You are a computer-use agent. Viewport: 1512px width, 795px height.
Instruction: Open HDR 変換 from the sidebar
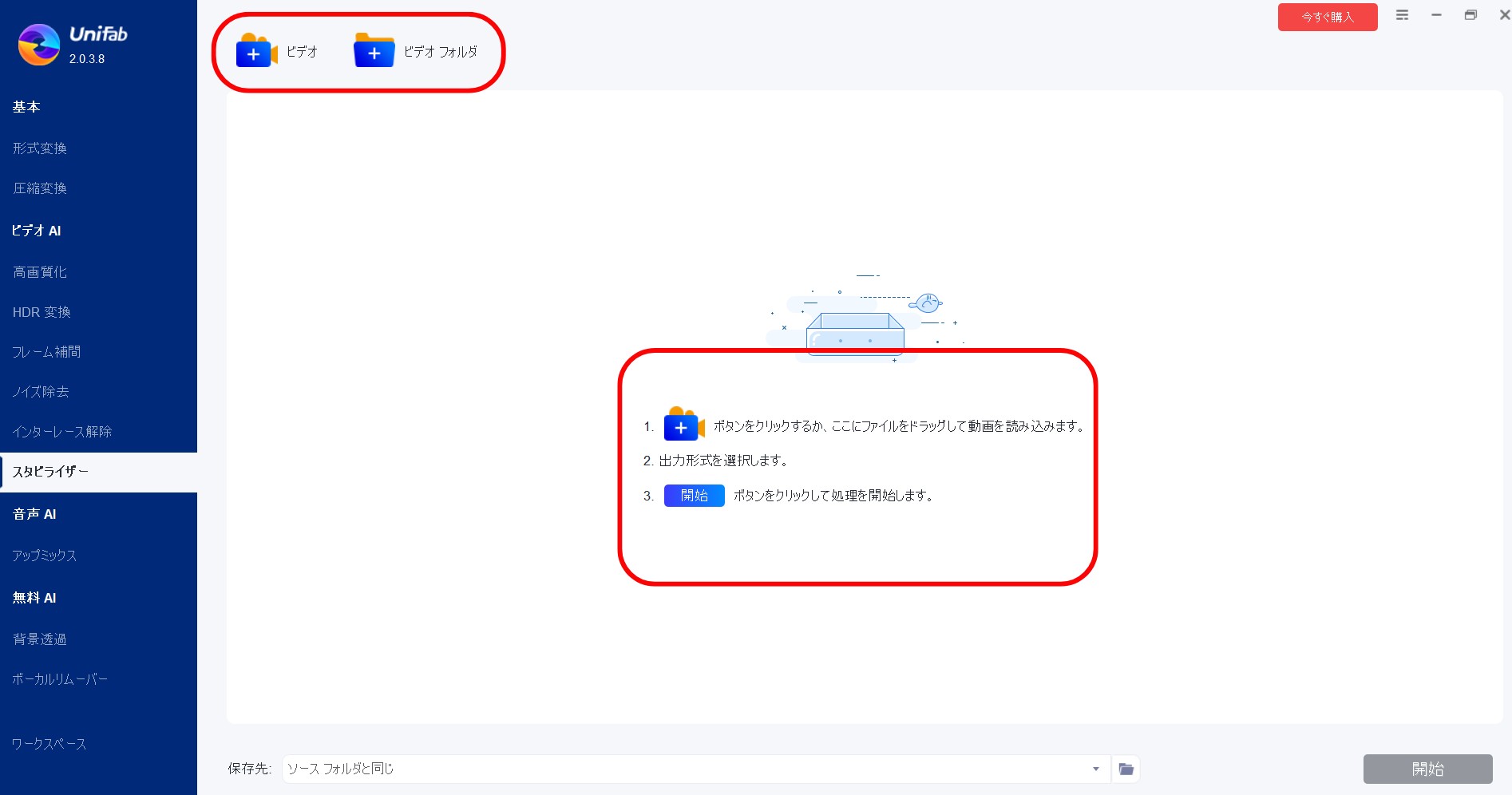(42, 312)
